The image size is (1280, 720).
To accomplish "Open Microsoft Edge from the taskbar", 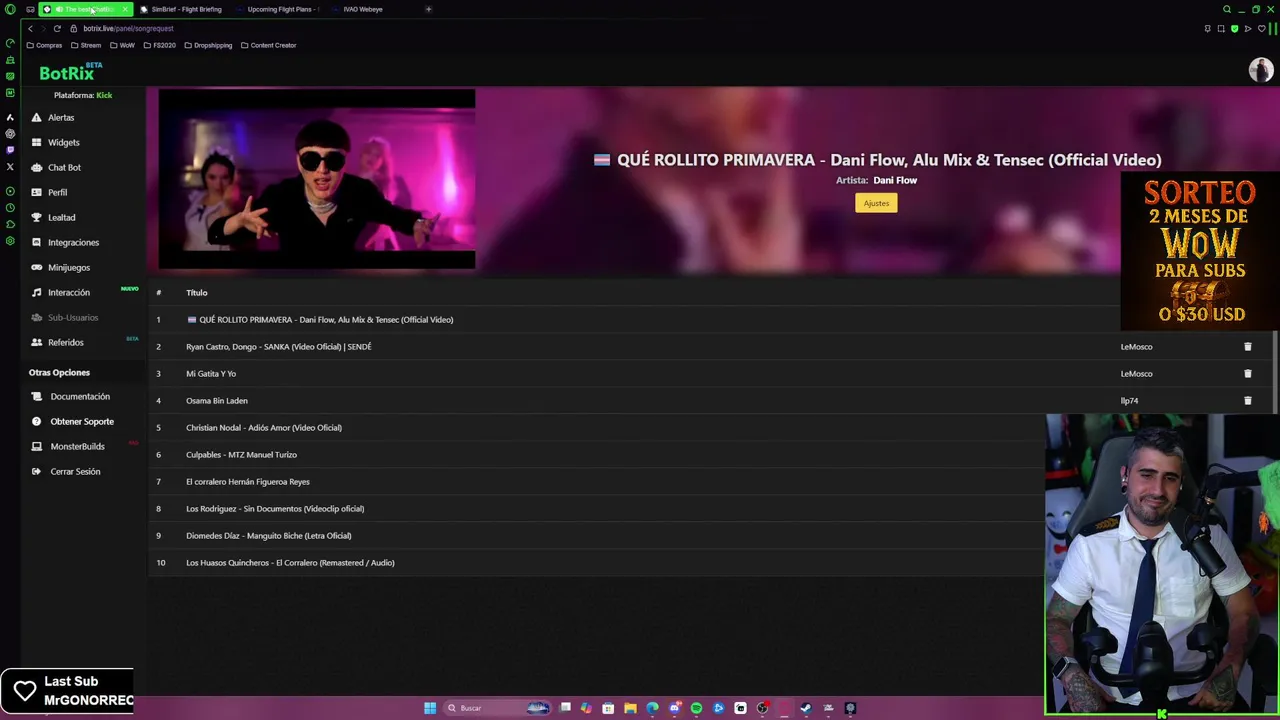I will [x=652, y=708].
